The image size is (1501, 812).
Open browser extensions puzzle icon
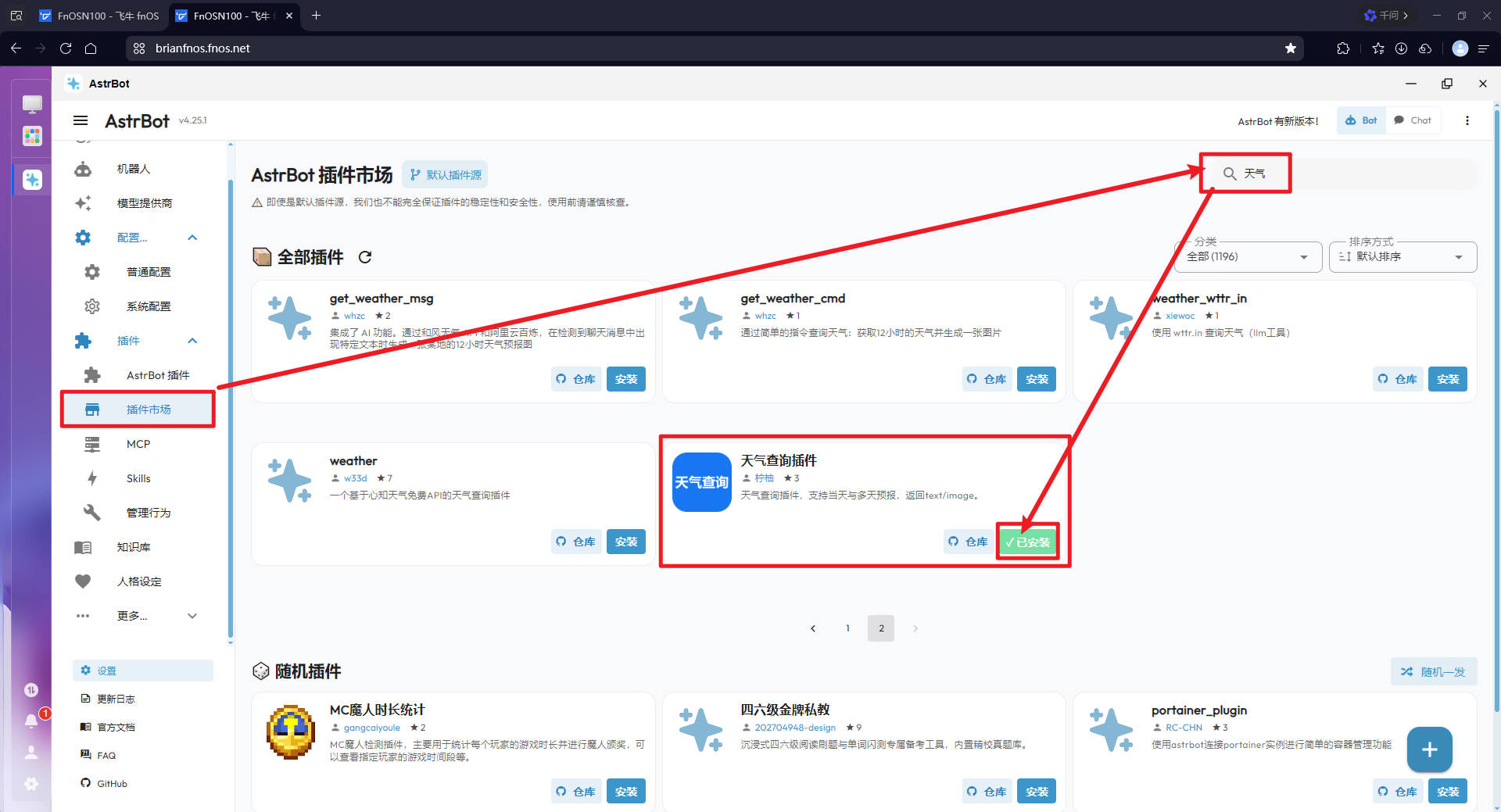[1343, 48]
